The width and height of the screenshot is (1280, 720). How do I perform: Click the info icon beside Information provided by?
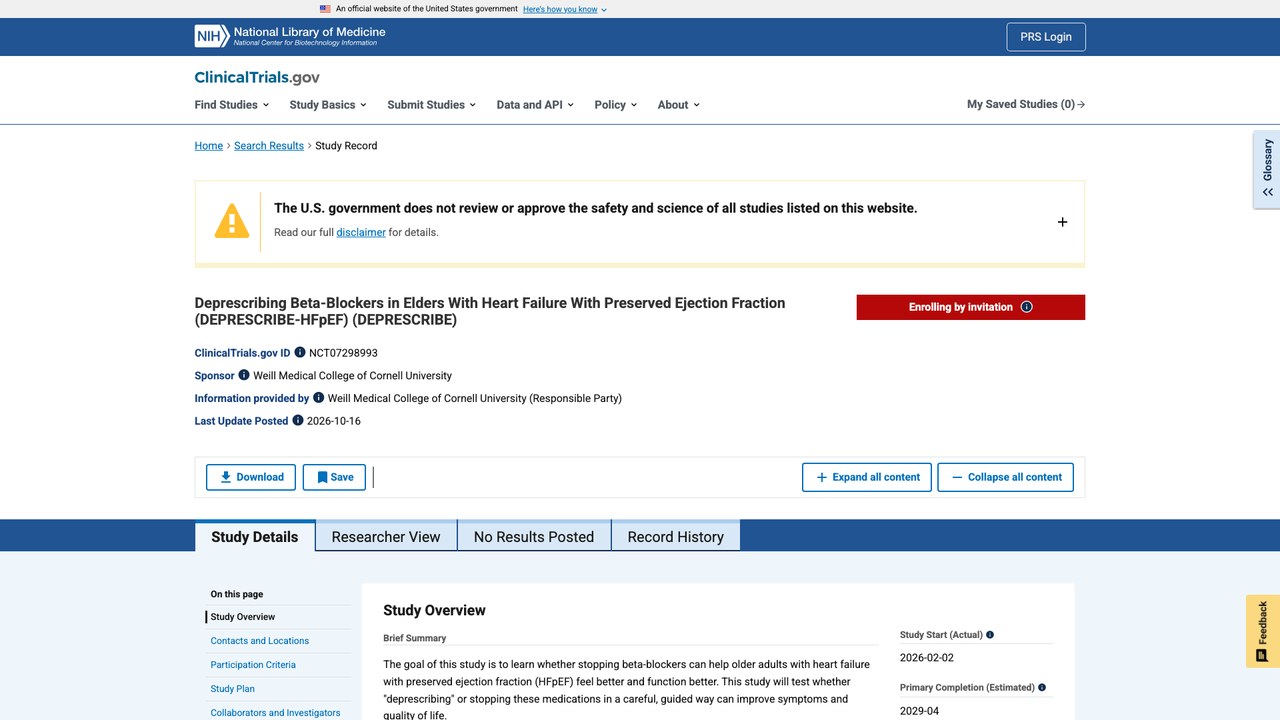(319, 397)
